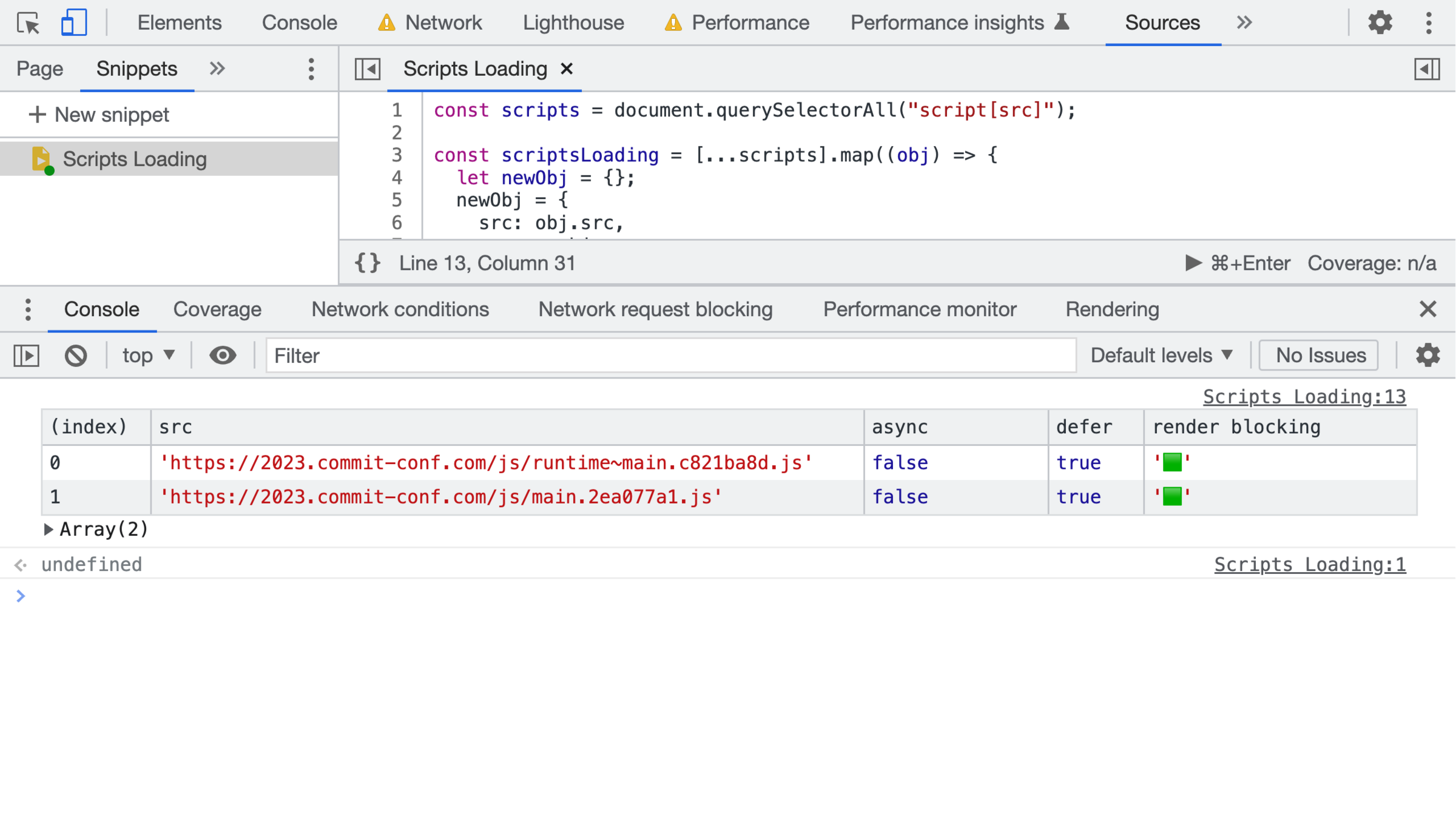This screenshot has height=819, width=1456.
Task: Toggle the device toolbar icon
Action: [x=73, y=22]
